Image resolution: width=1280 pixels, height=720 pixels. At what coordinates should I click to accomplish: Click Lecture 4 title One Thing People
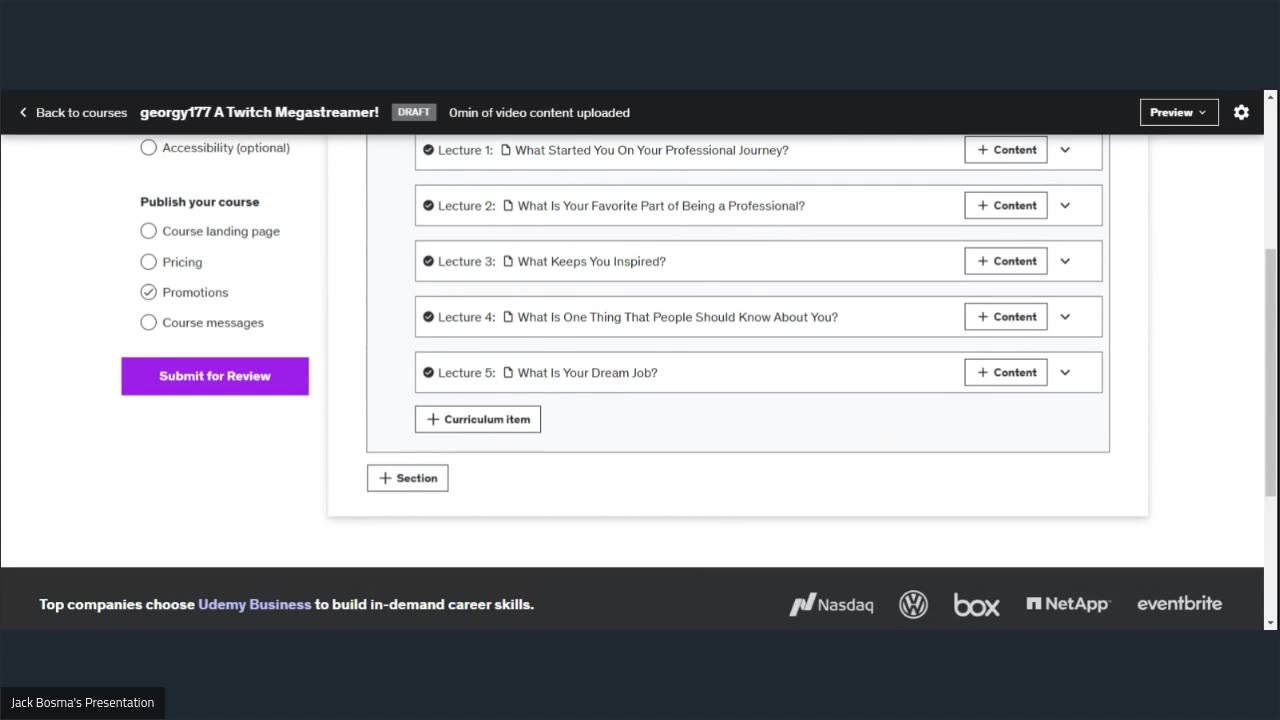(678, 317)
